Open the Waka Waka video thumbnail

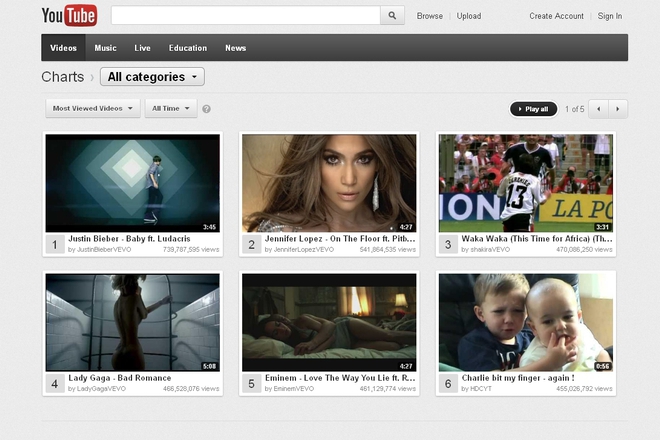[526, 183]
